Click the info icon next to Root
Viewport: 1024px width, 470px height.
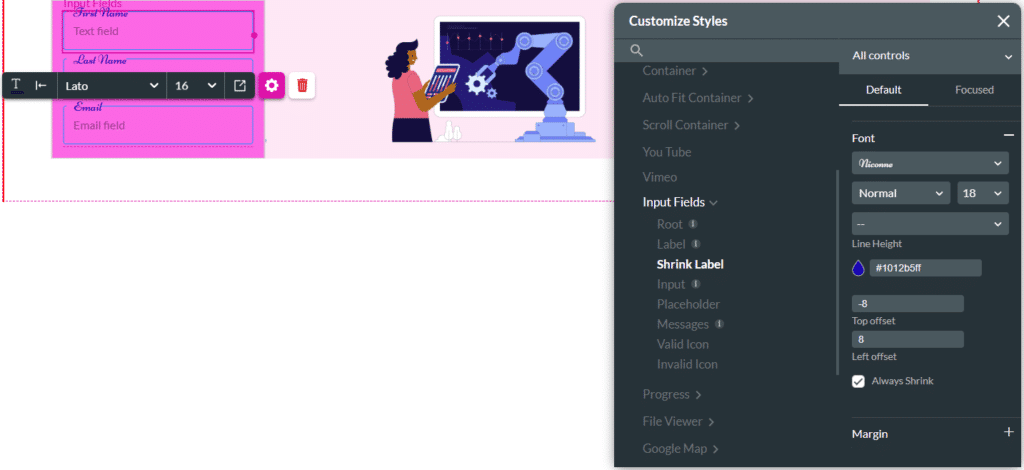(692, 224)
